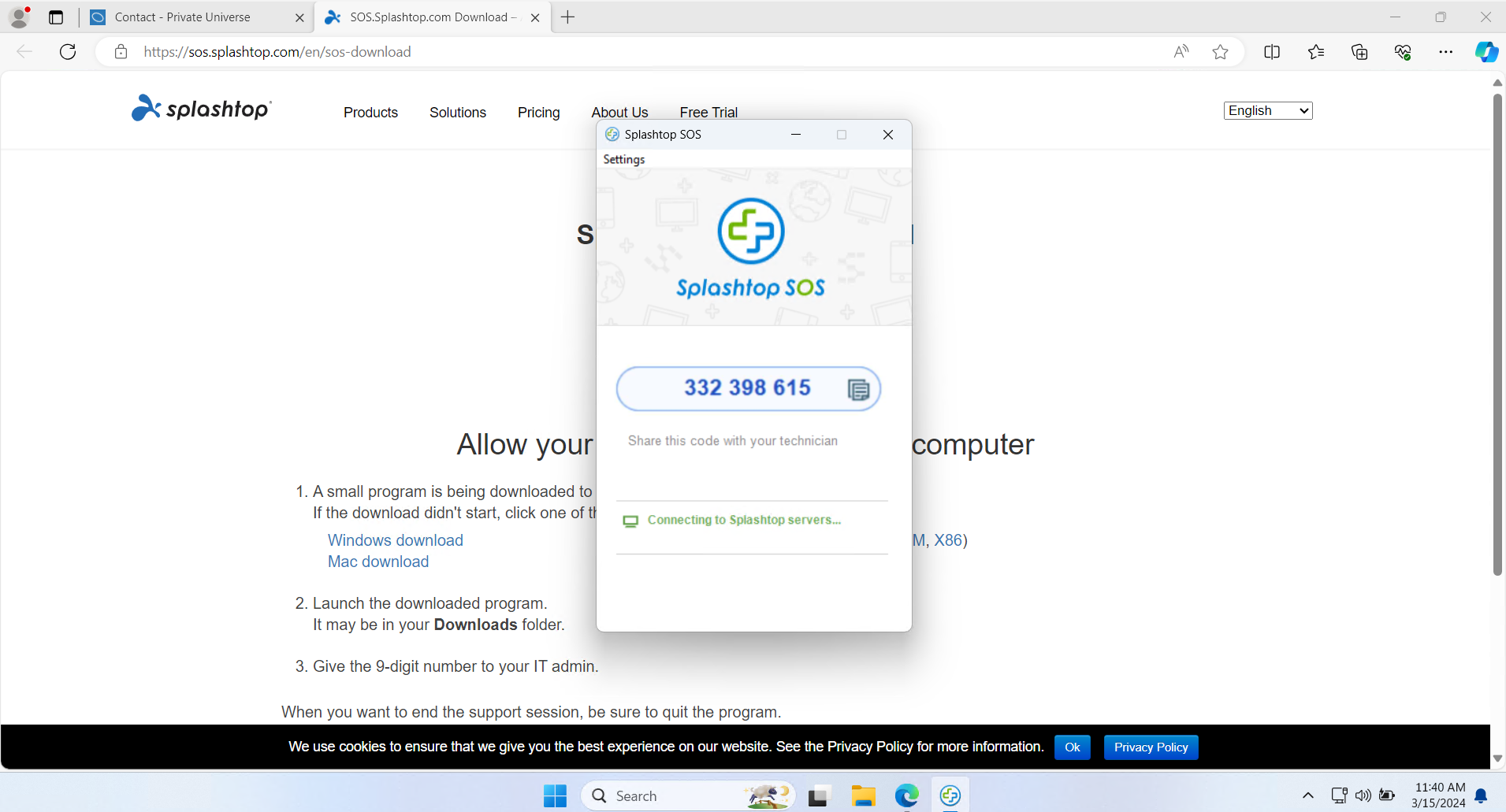Open Settings in Splashtop SOS window

click(x=623, y=159)
